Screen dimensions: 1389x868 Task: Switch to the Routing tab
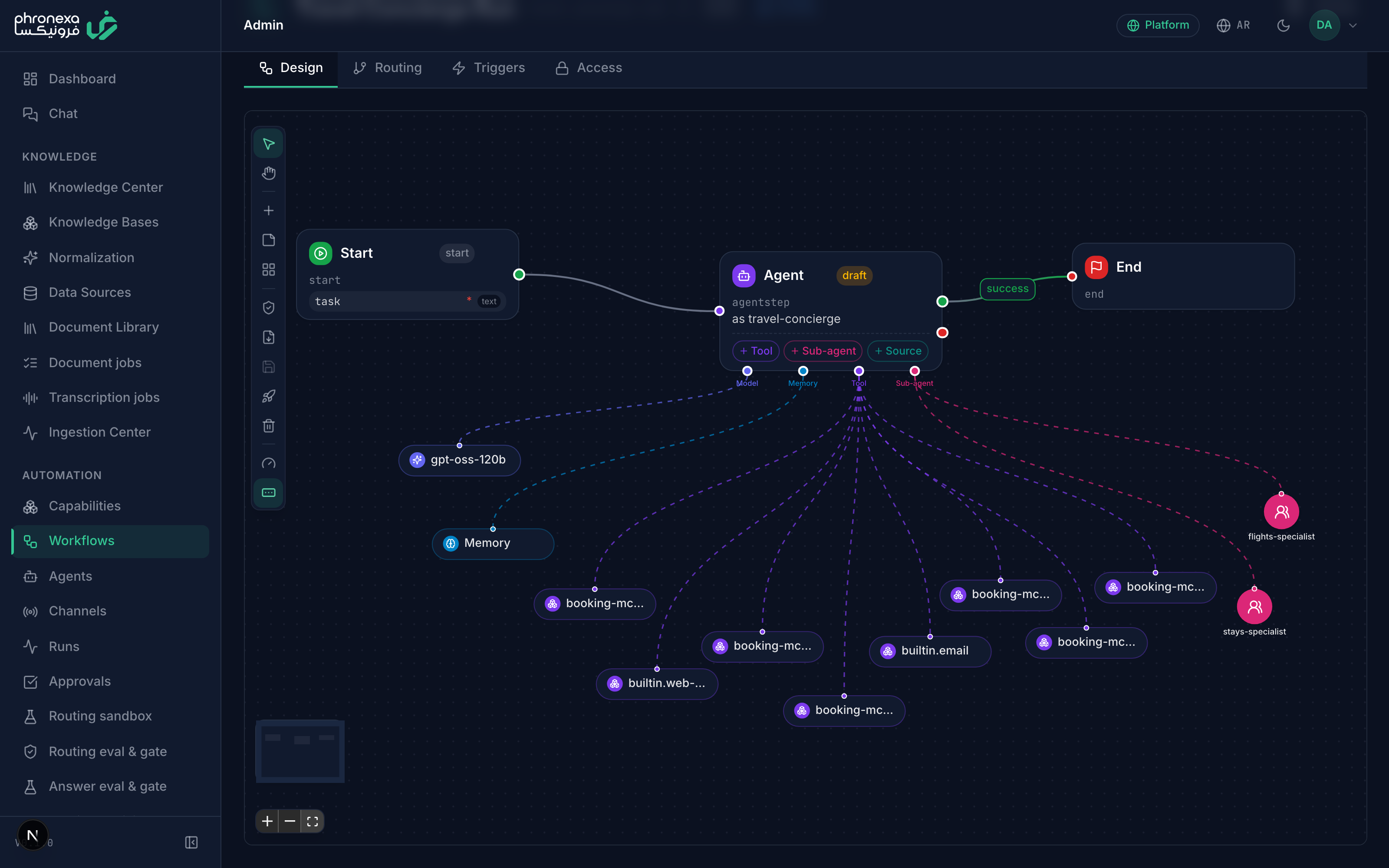(x=388, y=68)
